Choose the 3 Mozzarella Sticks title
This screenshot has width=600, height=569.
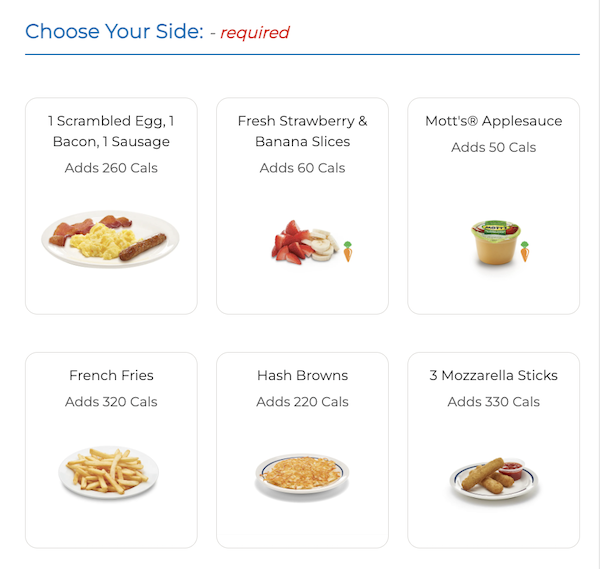pos(493,376)
